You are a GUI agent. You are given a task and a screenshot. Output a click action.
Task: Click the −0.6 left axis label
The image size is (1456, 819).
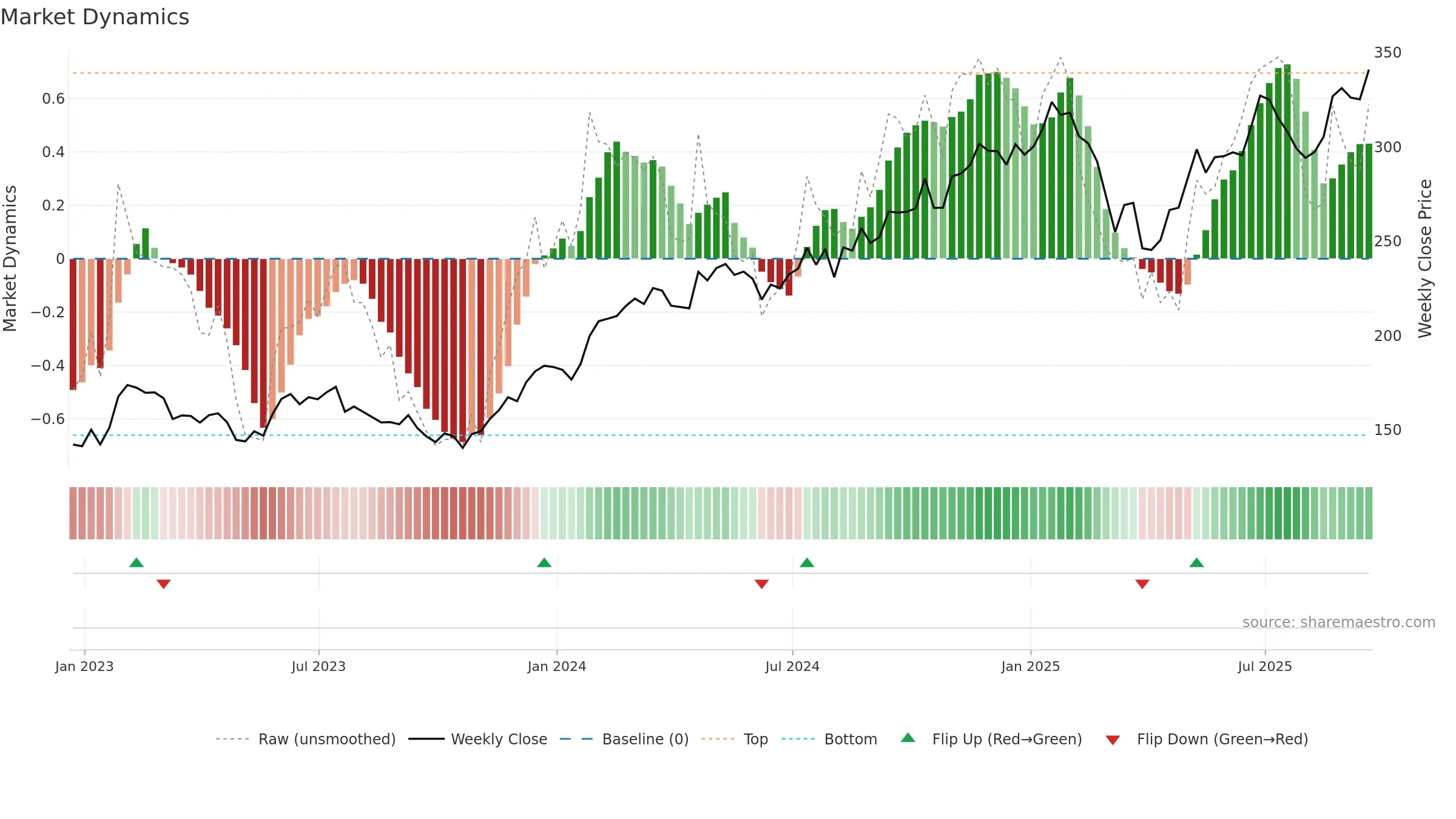point(48,419)
